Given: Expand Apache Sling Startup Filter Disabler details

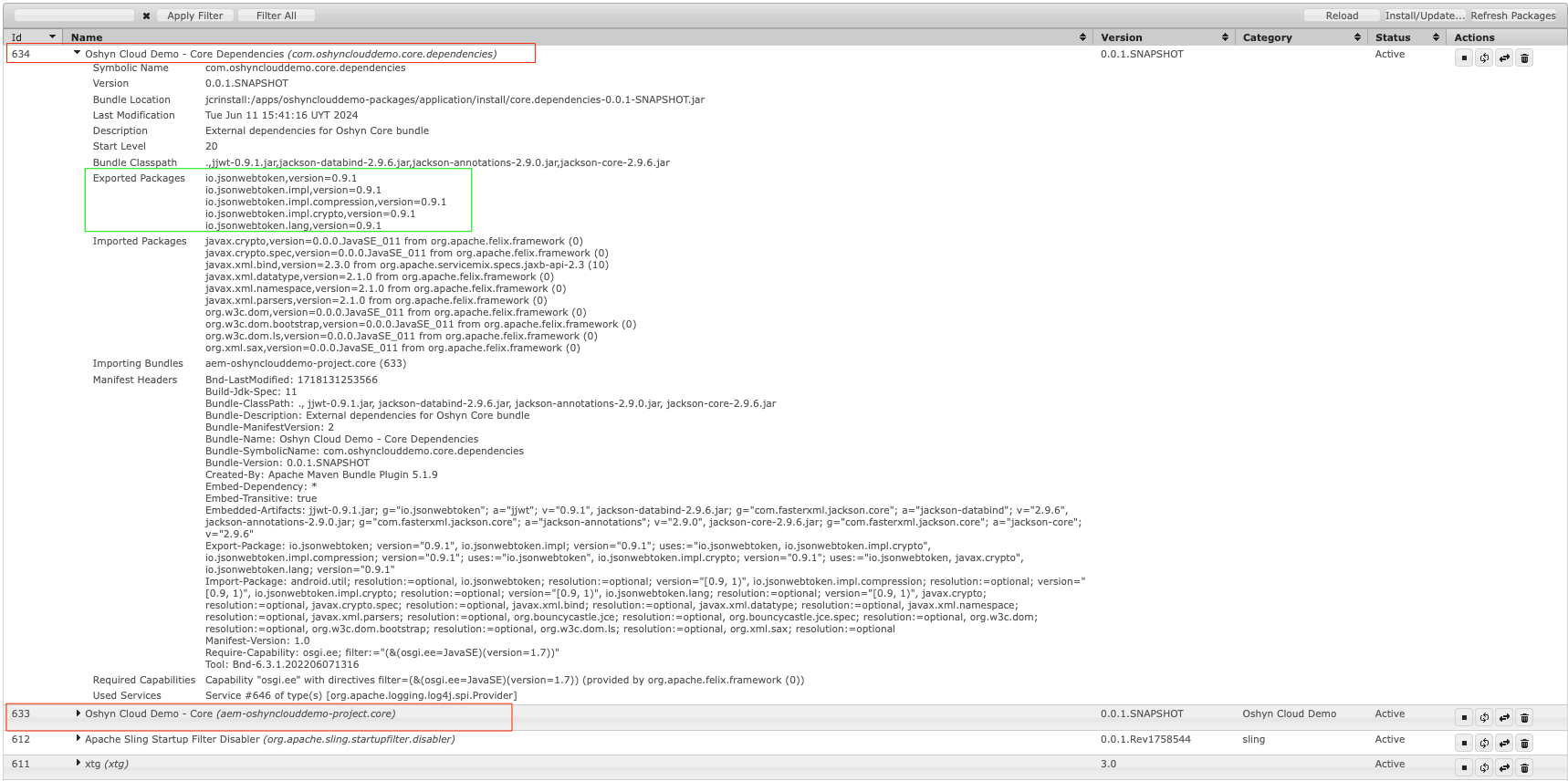Looking at the screenshot, I should (x=78, y=739).
